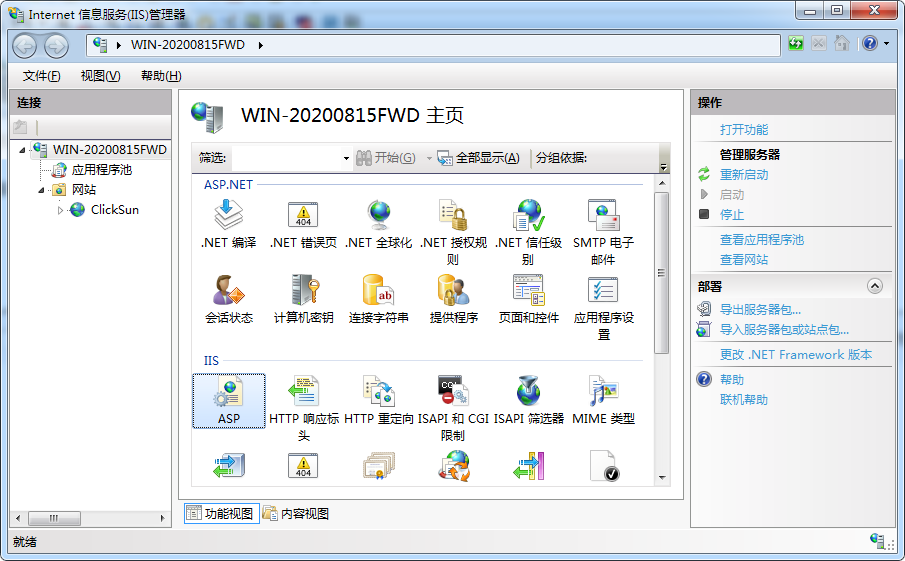The image size is (905, 561).
Task: Open address bar arrow after WIN-20200815FWD
Action: click(261, 45)
